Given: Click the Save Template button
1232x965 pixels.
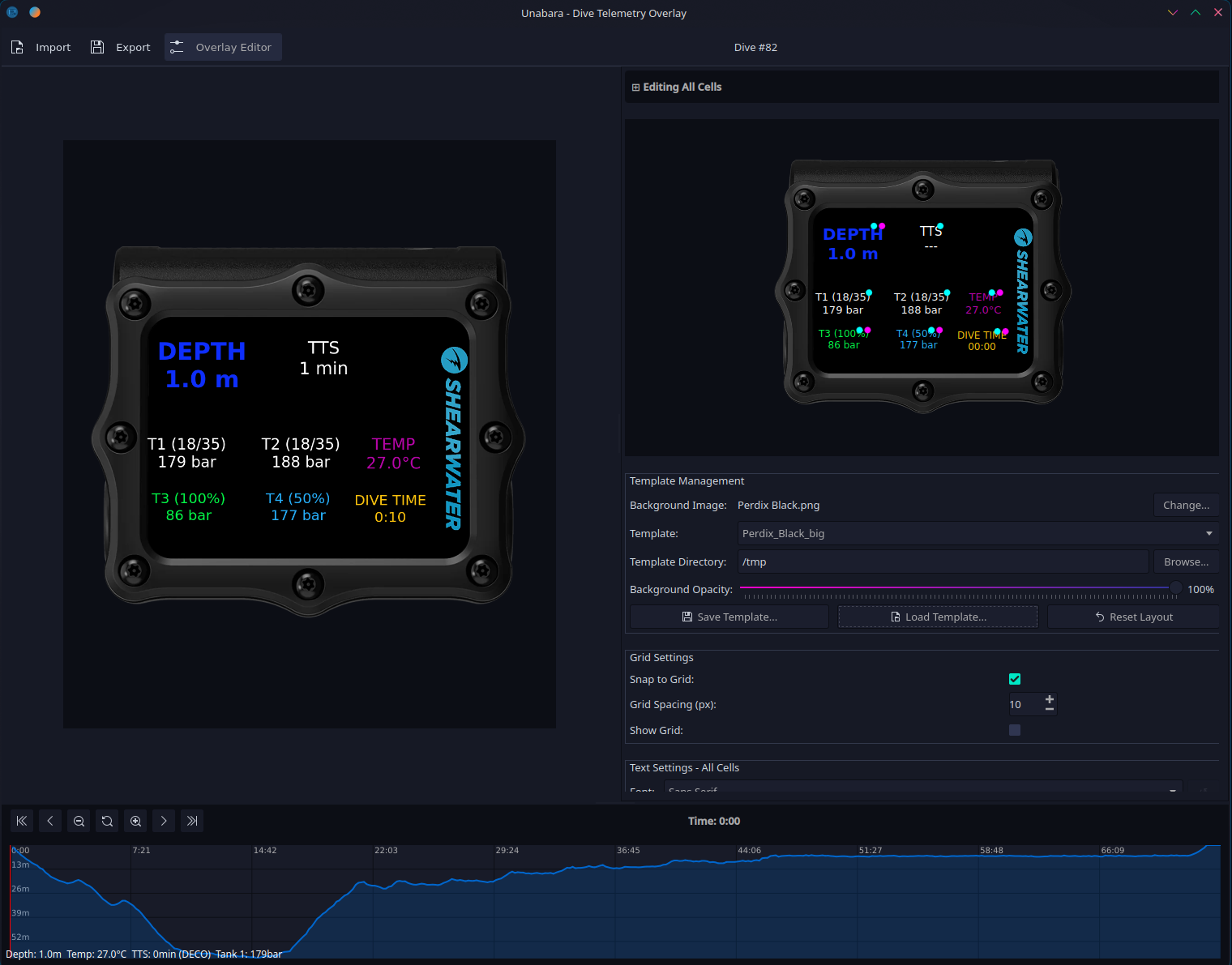Looking at the screenshot, I should click(x=728, y=617).
